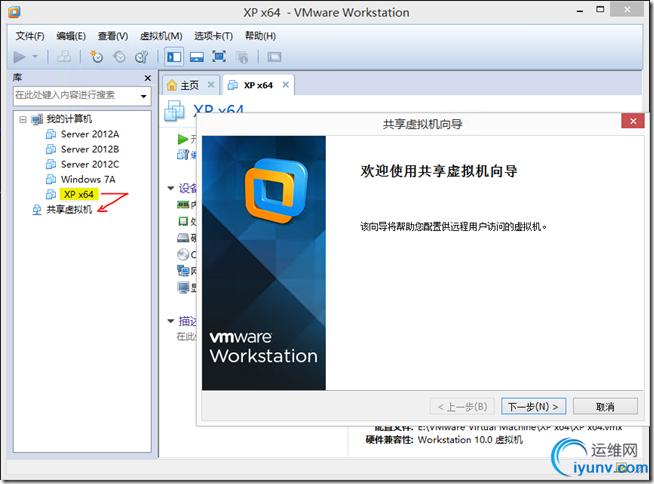
Task: Close the 共享虚拟机向导 dialog
Action: tap(633, 121)
